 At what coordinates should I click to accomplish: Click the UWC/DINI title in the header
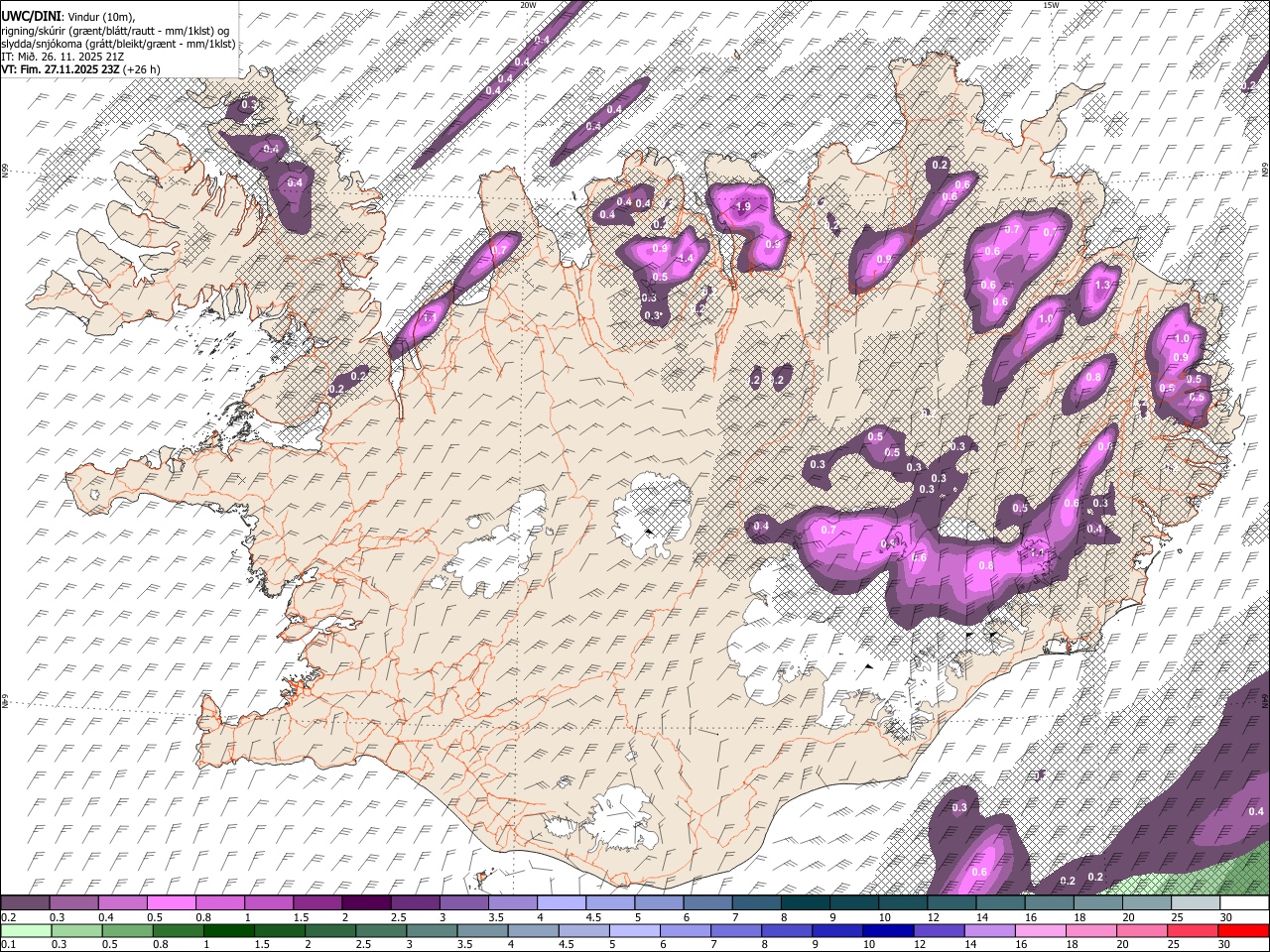31,17
